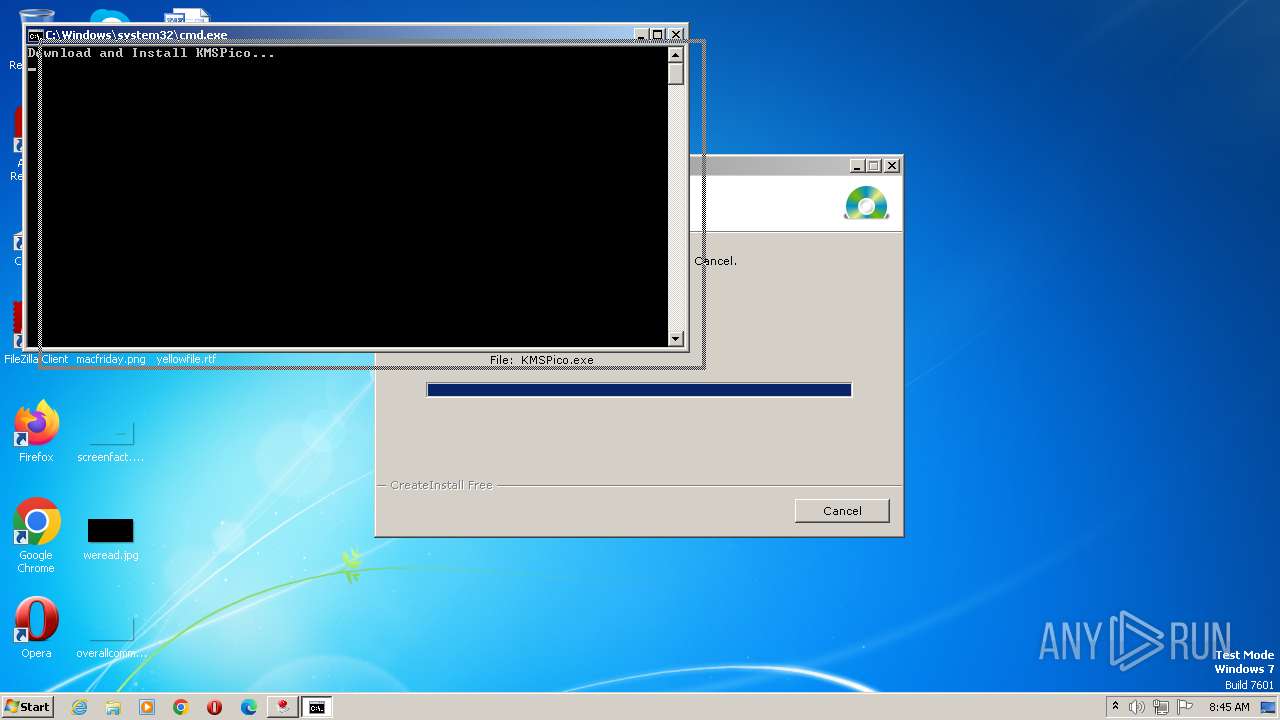Image resolution: width=1280 pixels, height=720 pixels.
Task: Select the yellowfile.rtf desktop label
Action: point(186,359)
